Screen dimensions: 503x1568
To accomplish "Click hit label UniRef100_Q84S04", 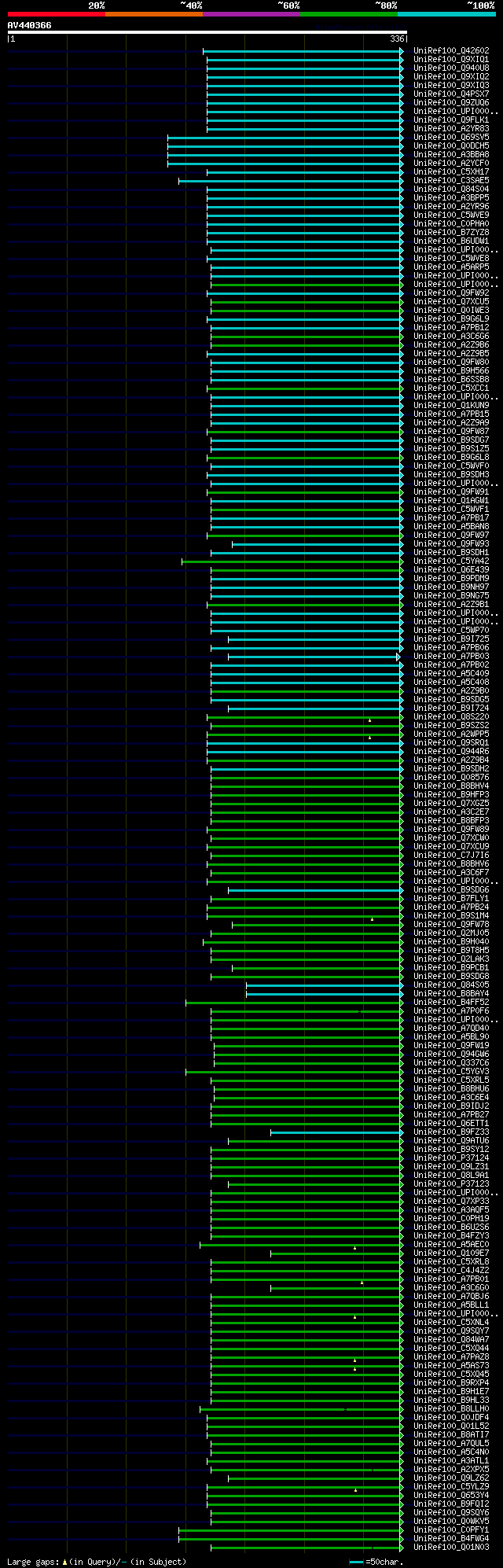I will coord(451,190).
